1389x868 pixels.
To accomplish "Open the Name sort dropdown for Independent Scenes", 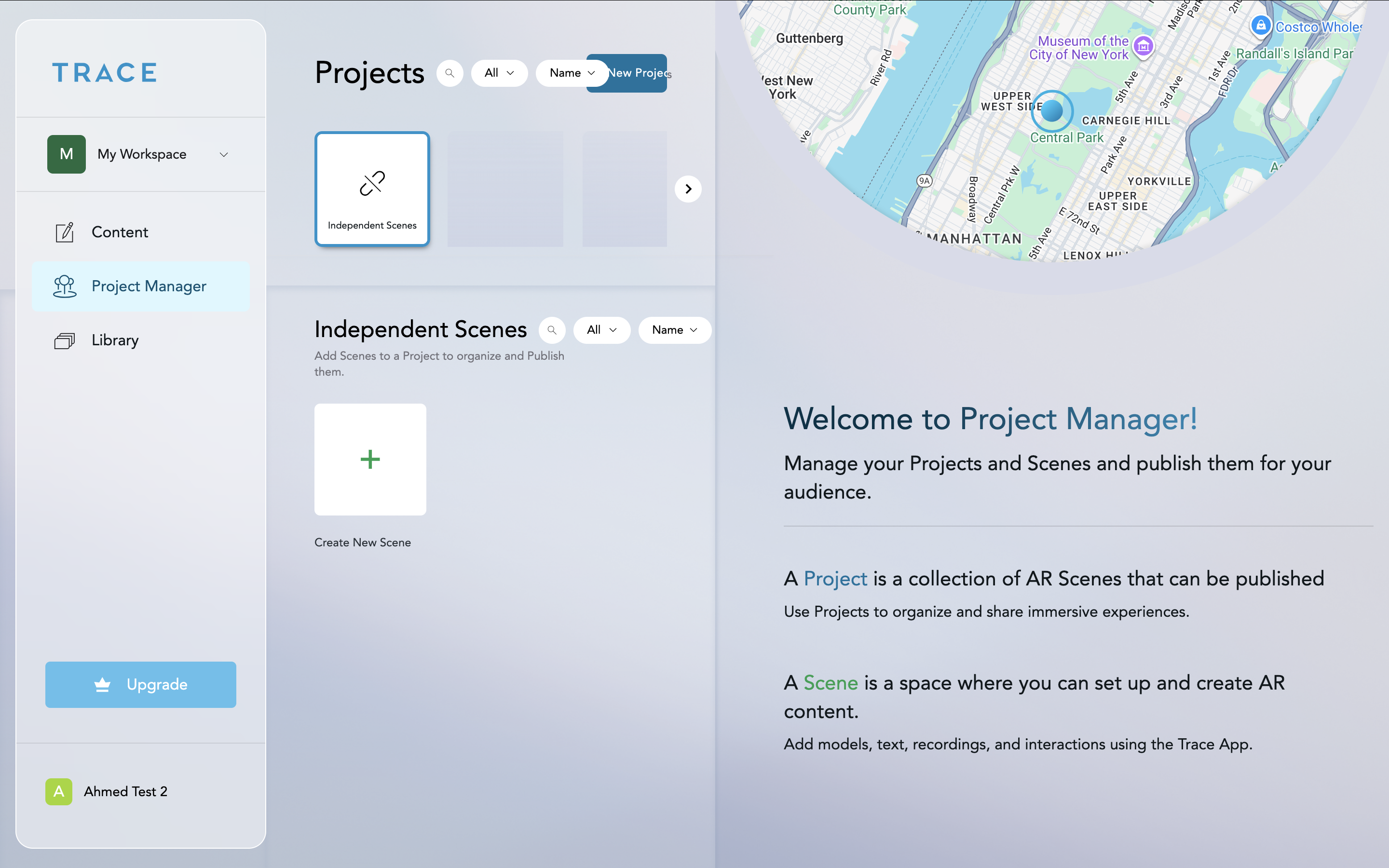I will [x=674, y=330].
